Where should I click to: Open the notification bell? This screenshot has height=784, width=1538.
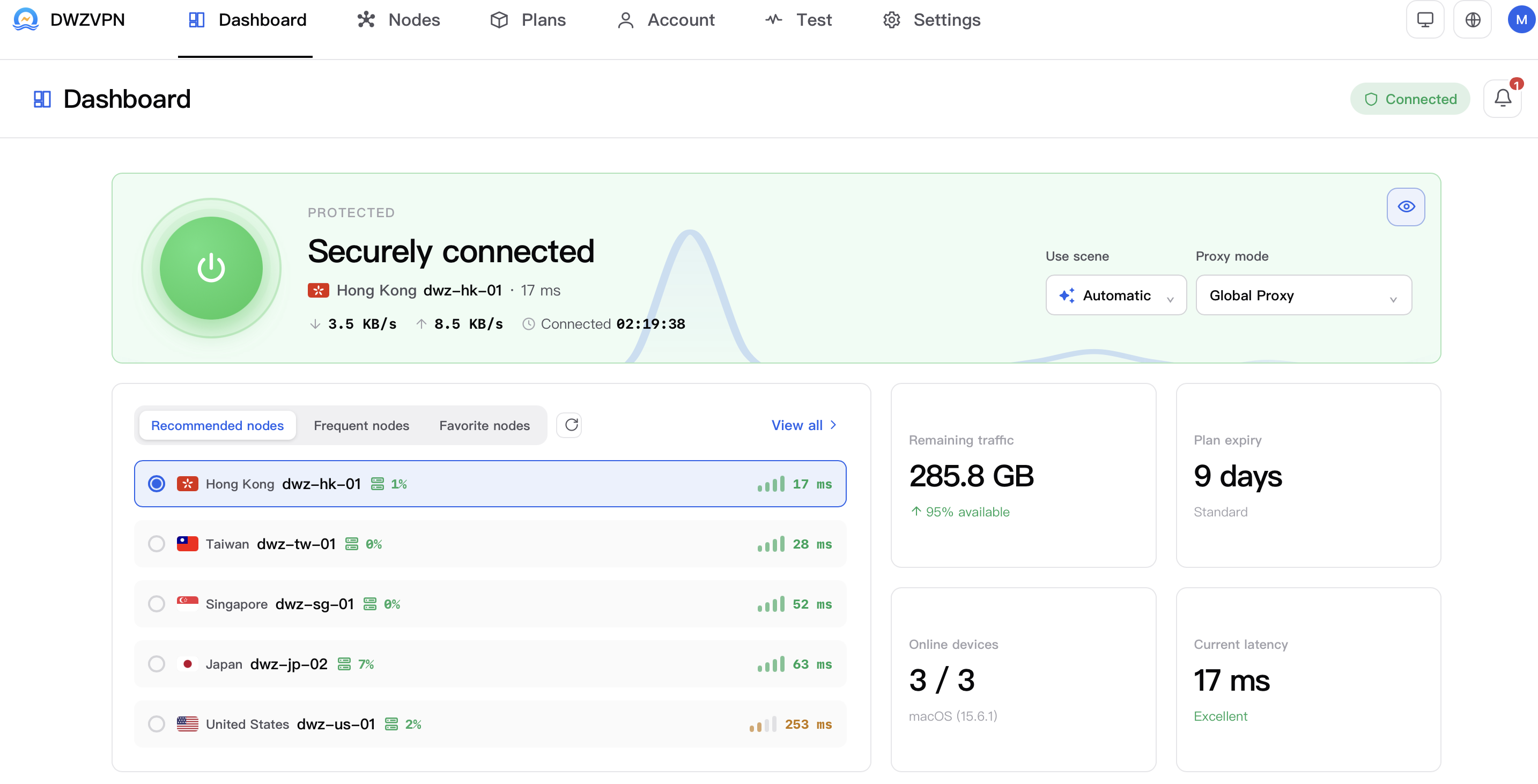click(x=1502, y=99)
